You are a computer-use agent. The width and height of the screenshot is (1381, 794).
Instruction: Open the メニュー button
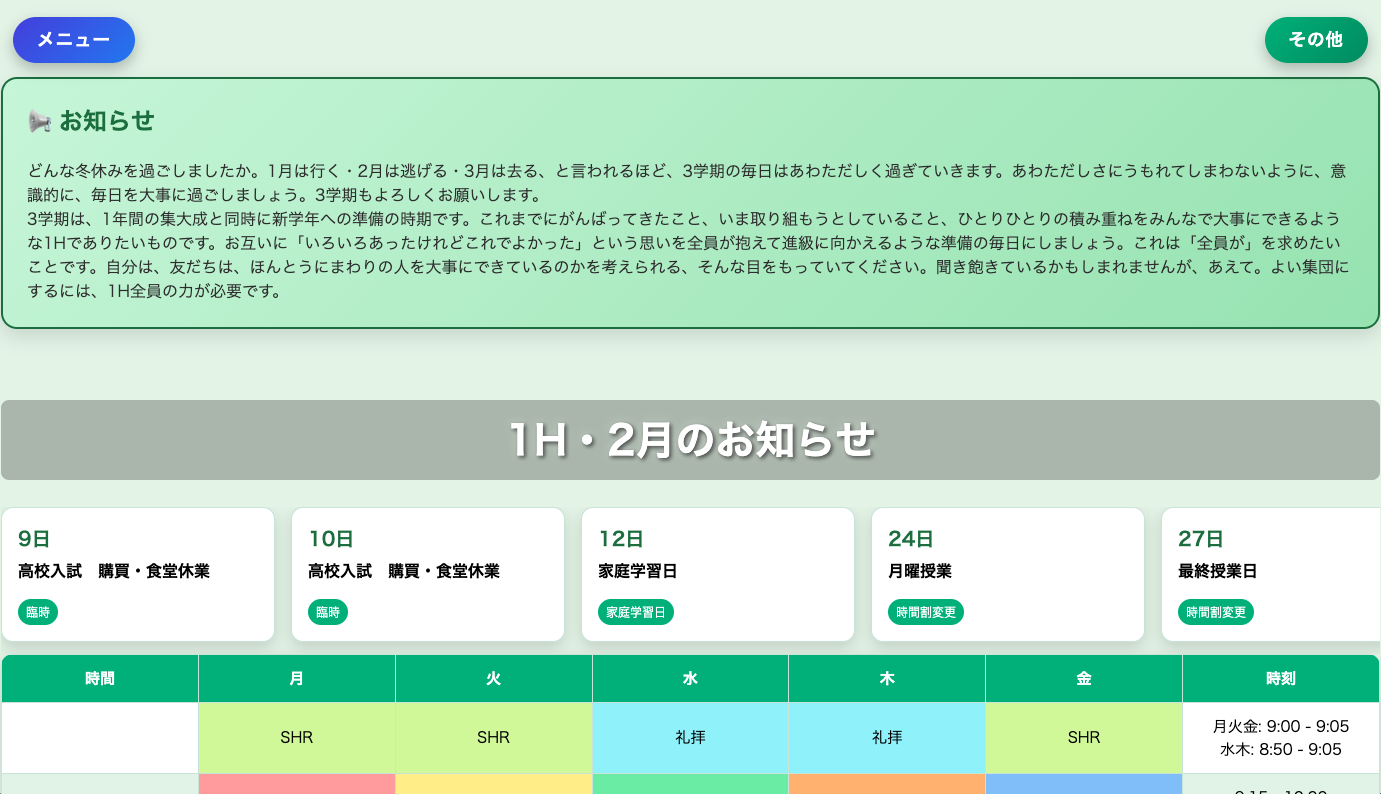(73, 40)
